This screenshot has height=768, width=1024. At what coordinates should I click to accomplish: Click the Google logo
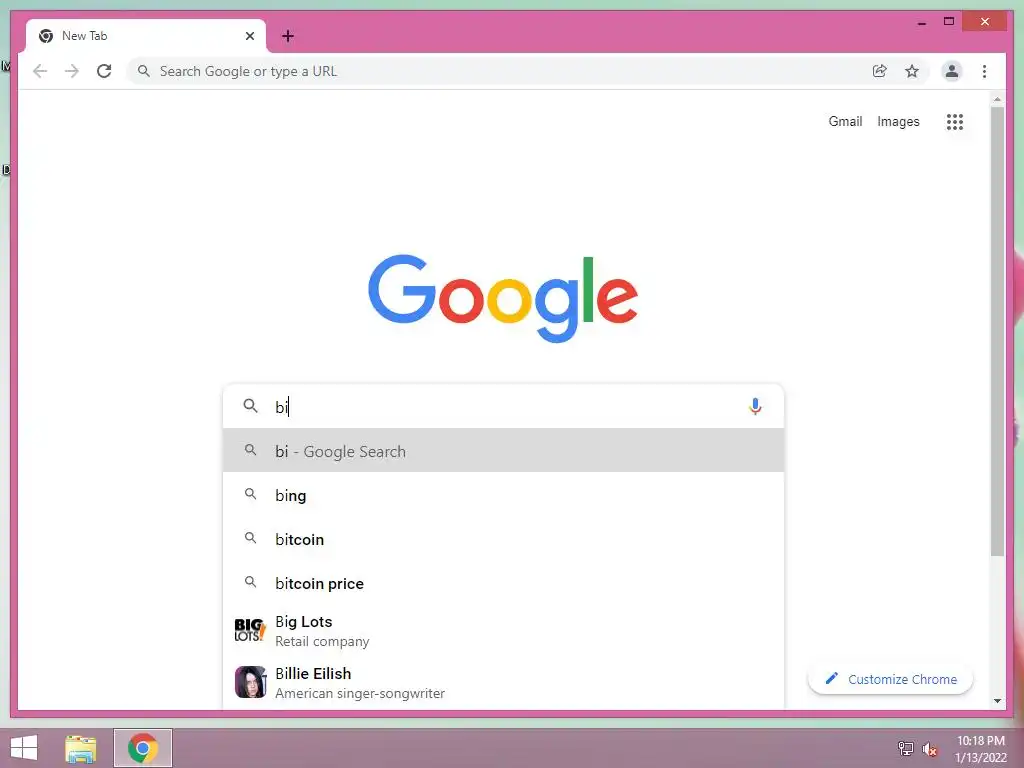point(503,297)
